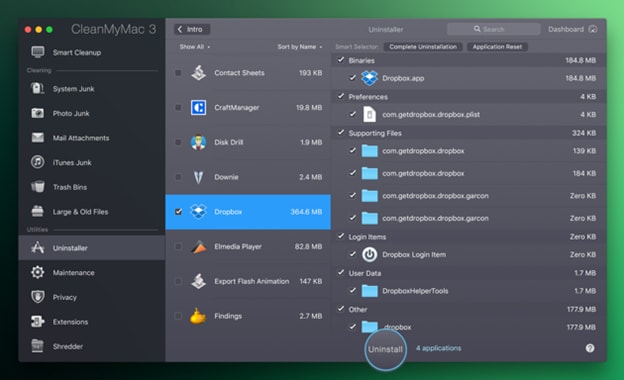624x380 pixels.
Task: Select Export Flash Animation app name
Action: (252, 281)
